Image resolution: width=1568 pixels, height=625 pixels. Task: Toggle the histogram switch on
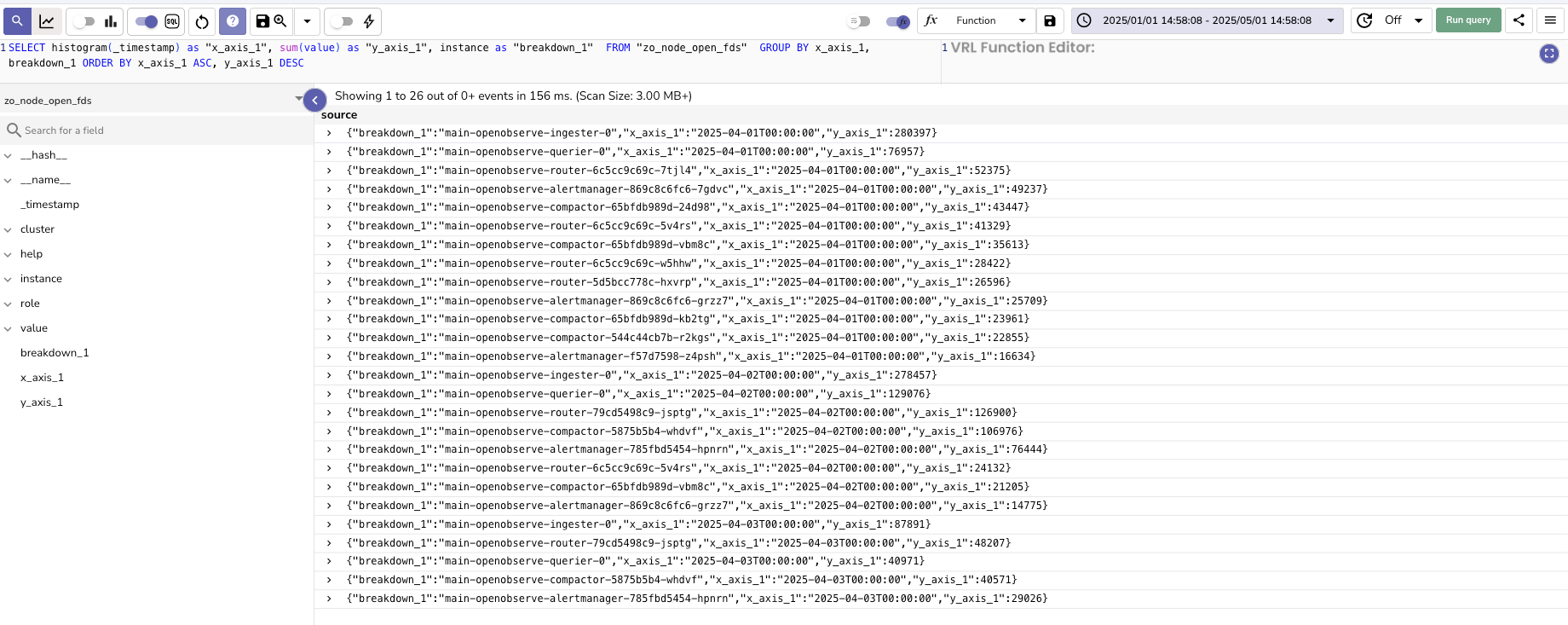coord(84,21)
